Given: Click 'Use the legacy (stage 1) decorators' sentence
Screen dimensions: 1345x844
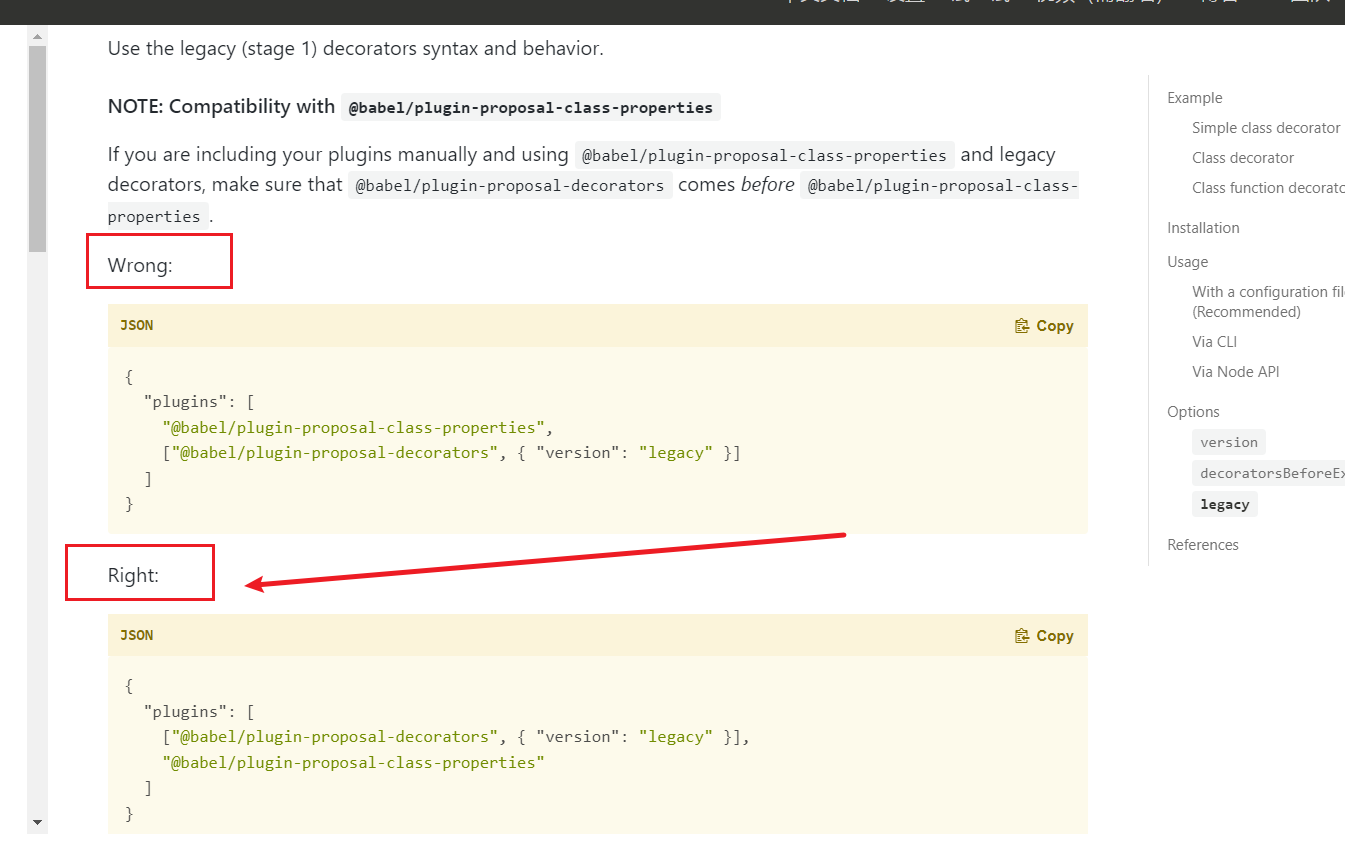Looking at the screenshot, I should click(x=356, y=48).
